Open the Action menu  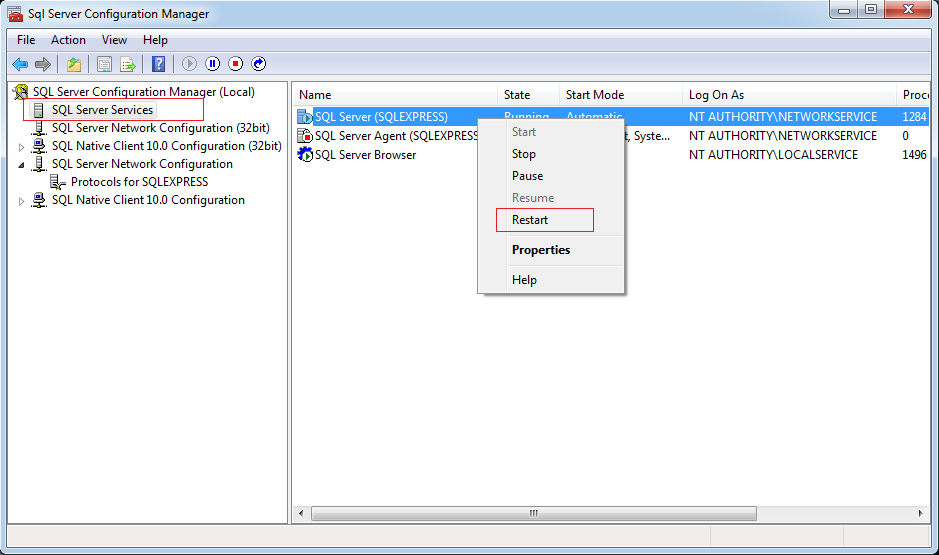point(68,40)
